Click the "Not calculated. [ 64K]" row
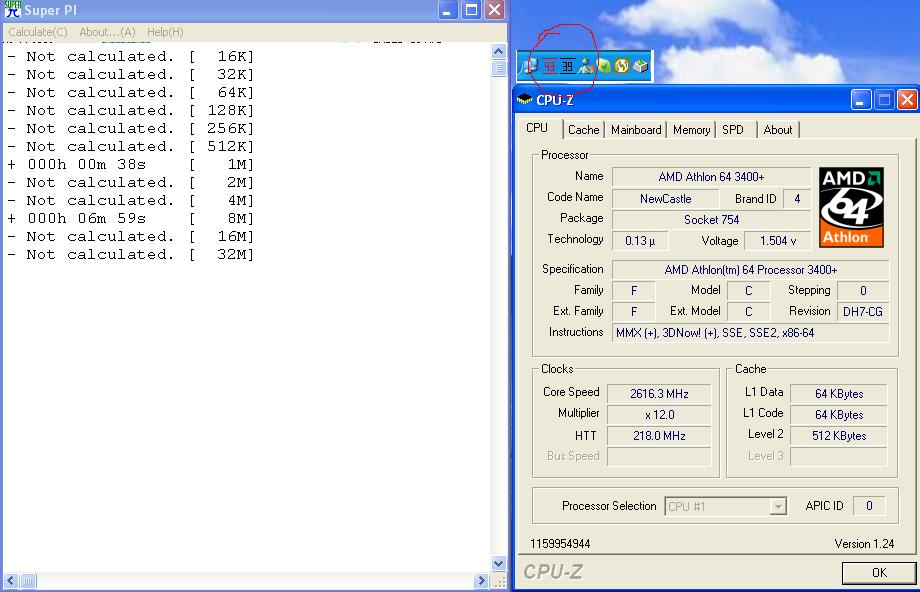This screenshot has height=592, width=920. tap(131, 93)
